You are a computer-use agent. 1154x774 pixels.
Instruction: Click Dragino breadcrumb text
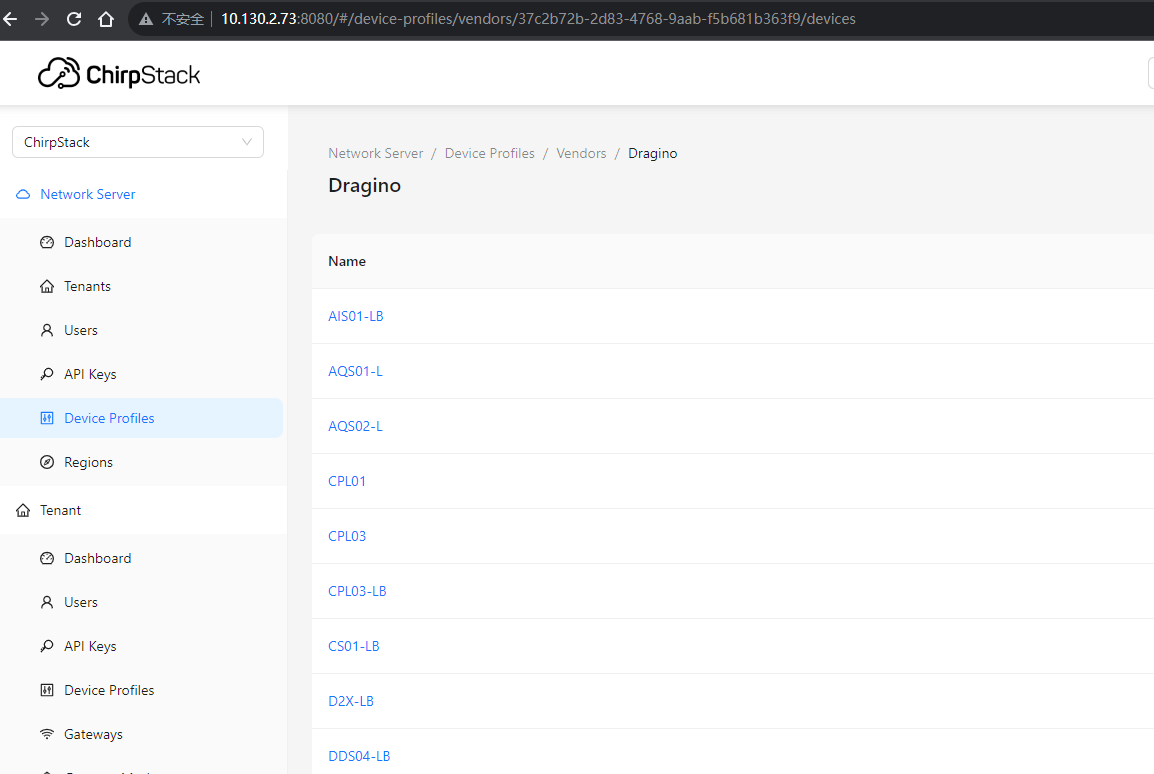(652, 153)
